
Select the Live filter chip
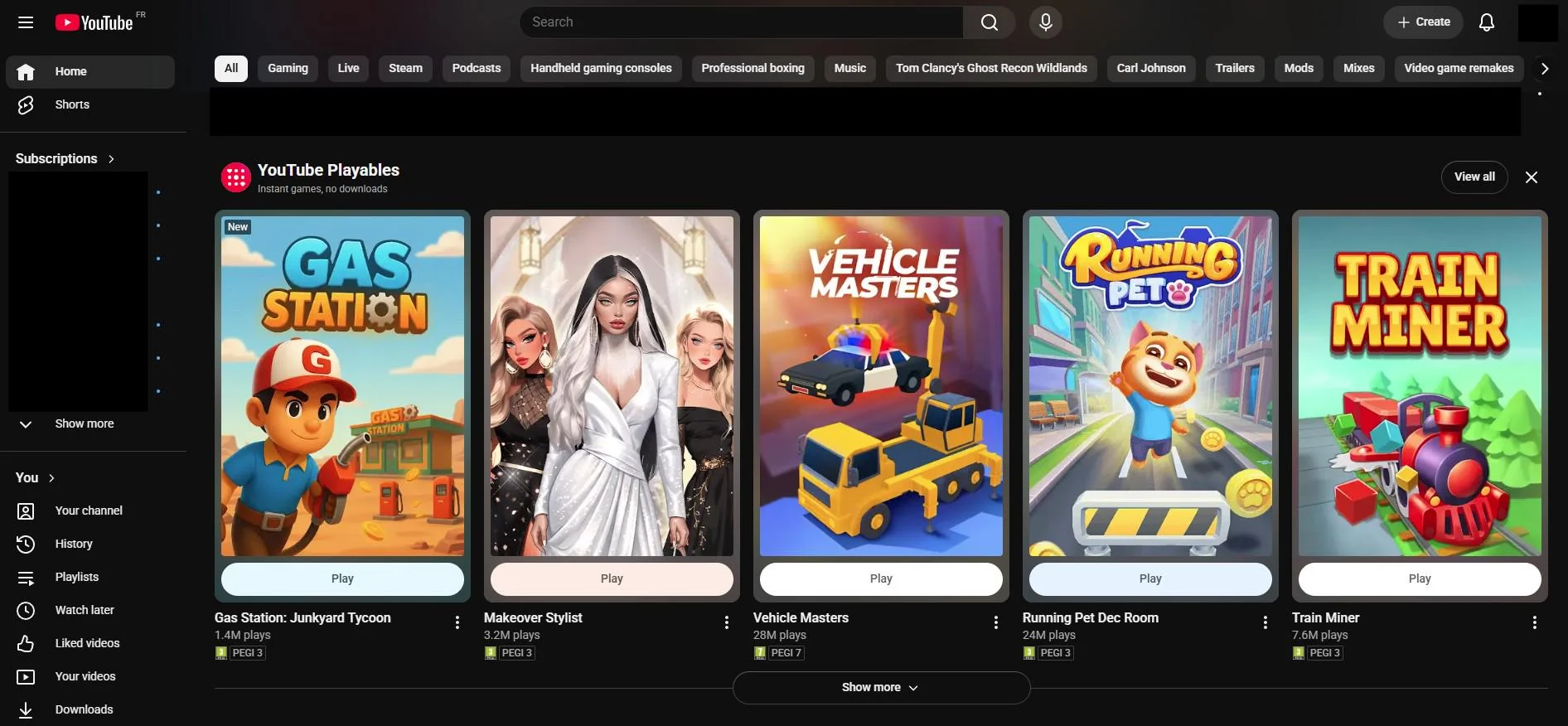[x=348, y=69]
